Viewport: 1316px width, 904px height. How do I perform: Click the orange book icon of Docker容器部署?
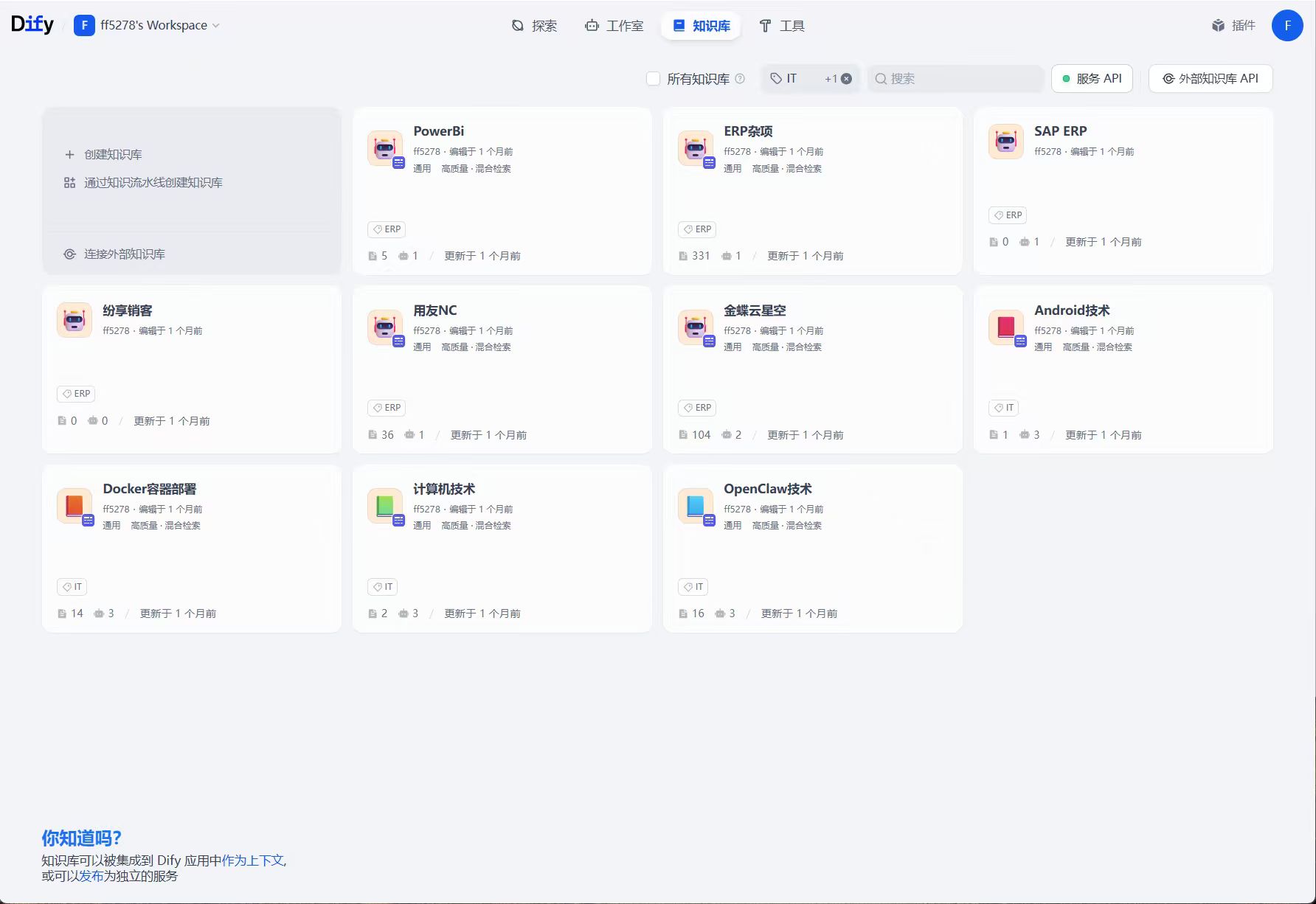(x=75, y=506)
